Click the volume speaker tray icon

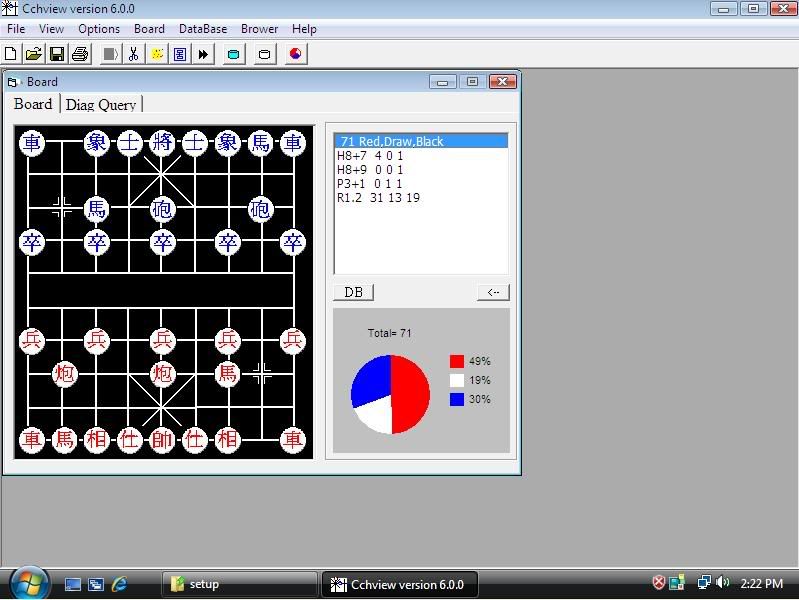coord(723,582)
